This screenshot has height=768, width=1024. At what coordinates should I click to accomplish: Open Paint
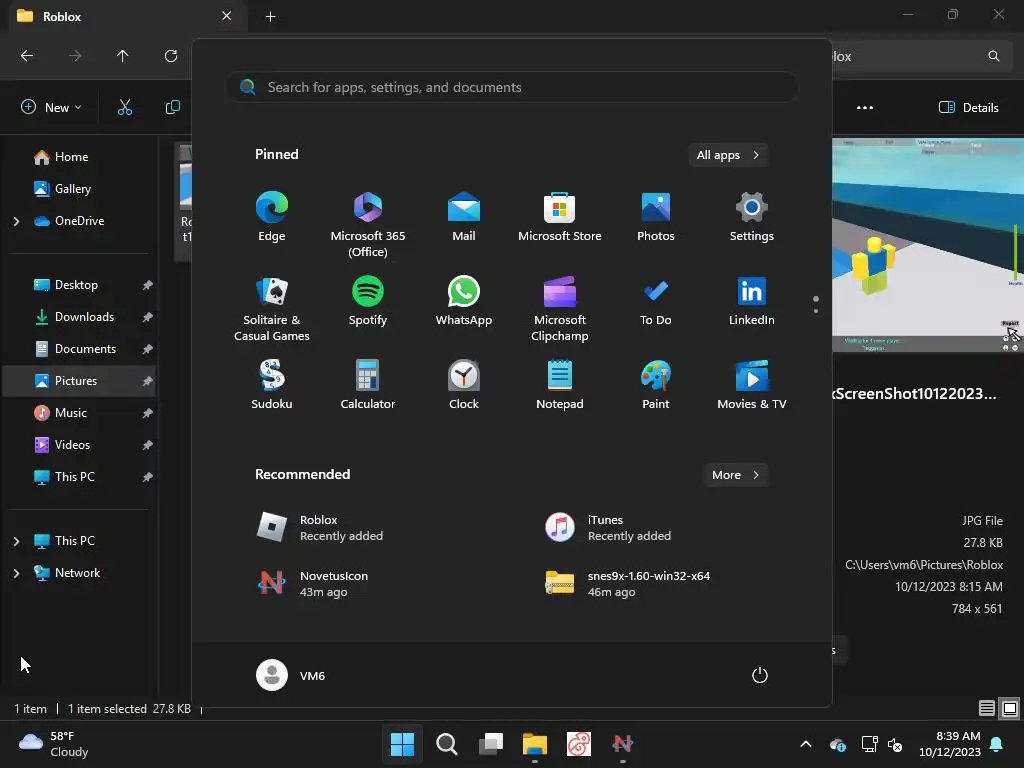pos(656,385)
